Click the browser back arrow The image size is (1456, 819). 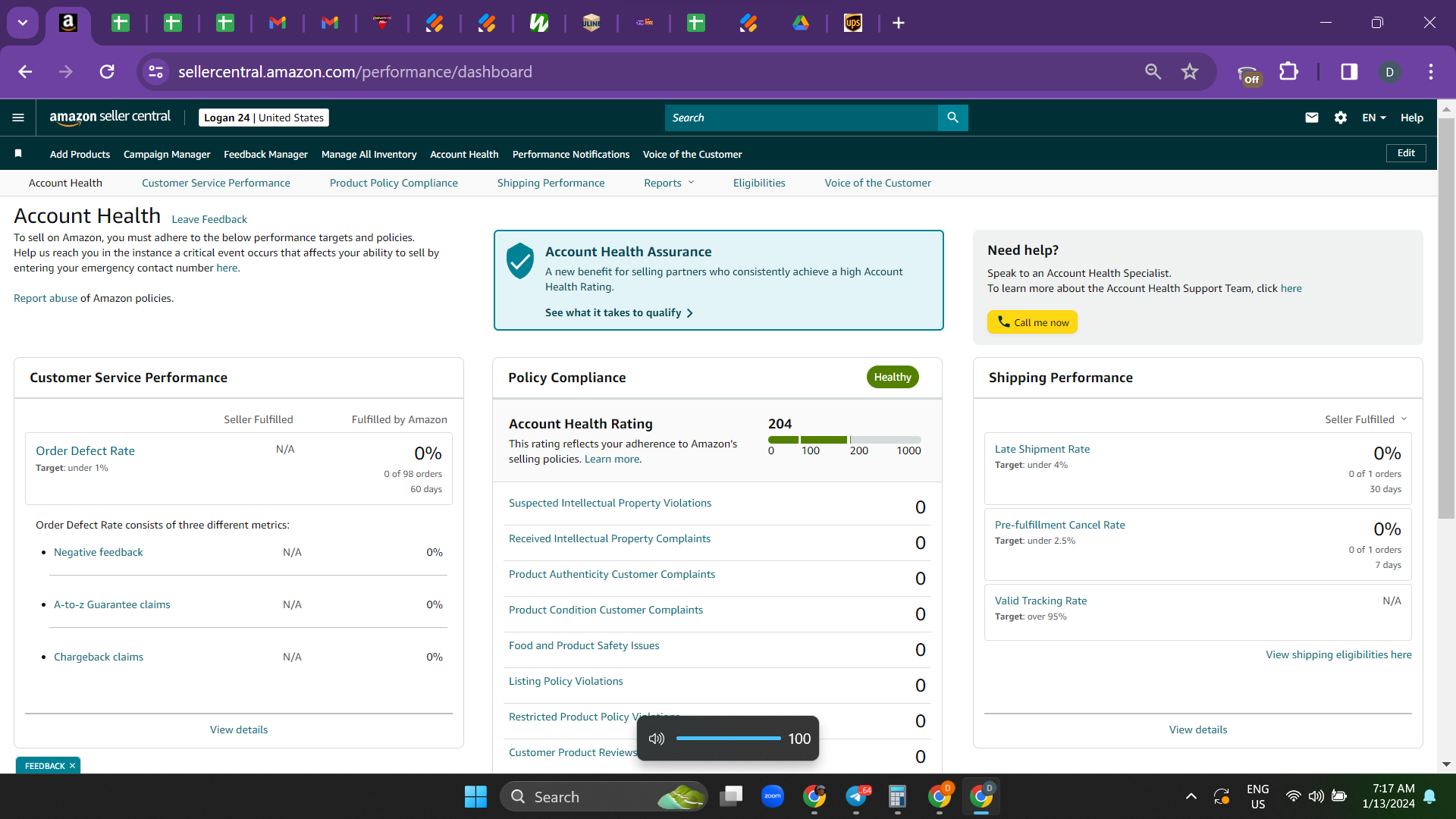25,72
